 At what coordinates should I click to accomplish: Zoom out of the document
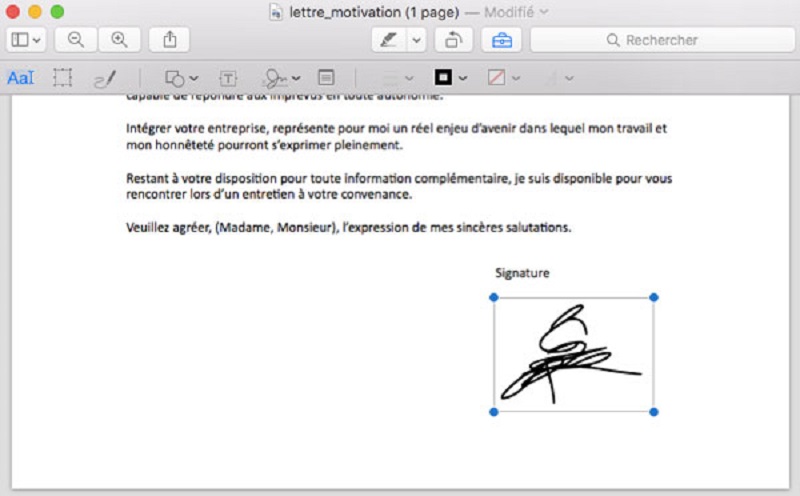click(x=76, y=40)
